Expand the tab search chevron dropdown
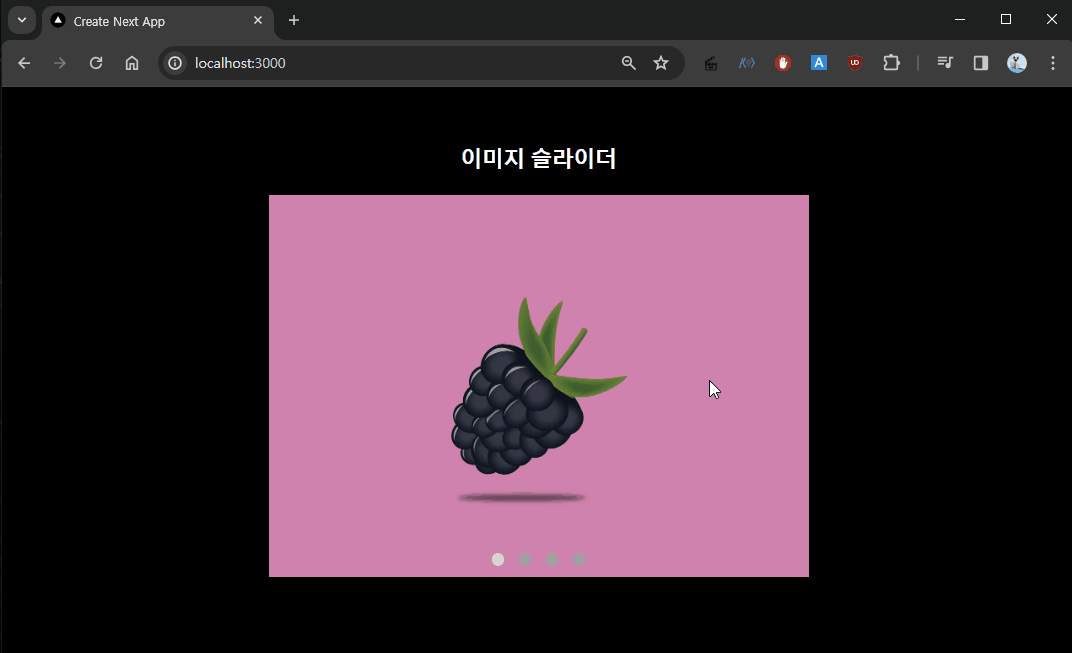Image resolution: width=1072 pixels, height=653 pixels. point(22,20)
